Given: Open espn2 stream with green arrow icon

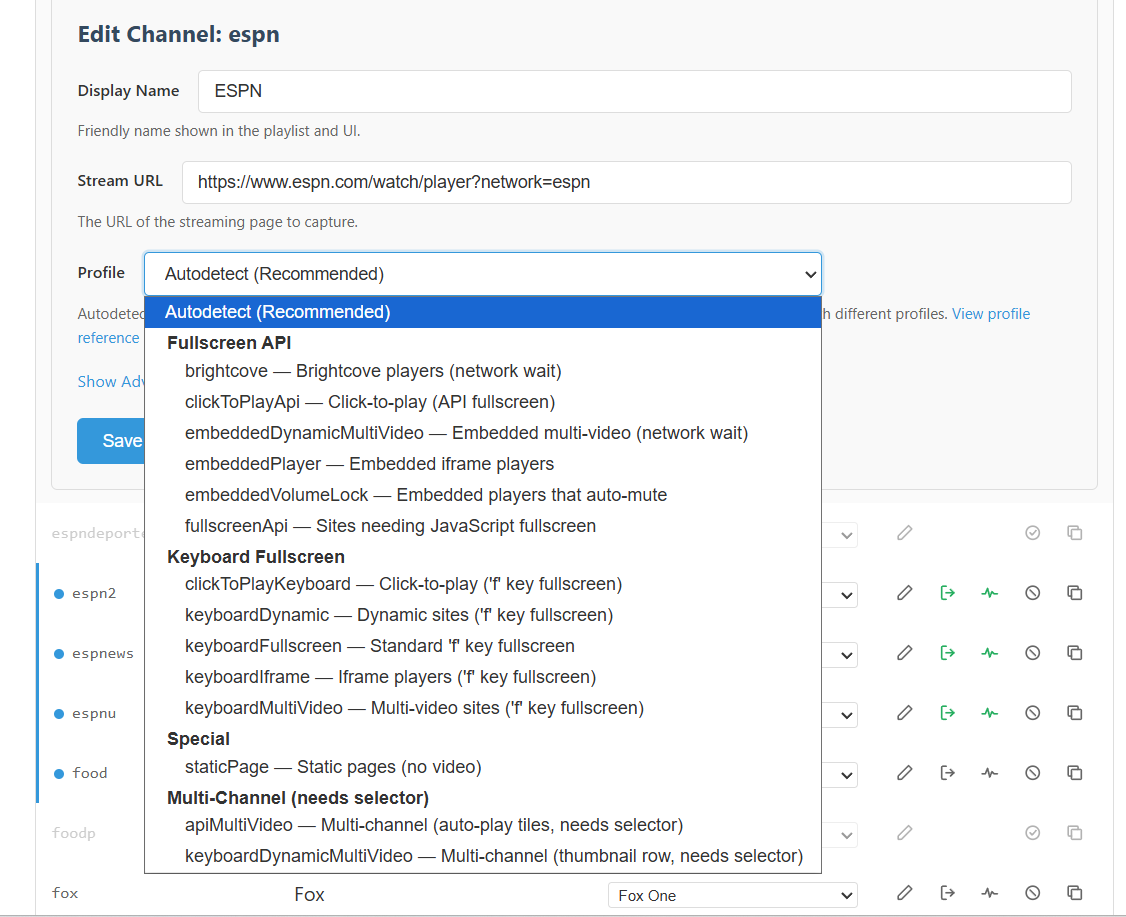Looking at the screenshot, I should (x=947, y=592).
